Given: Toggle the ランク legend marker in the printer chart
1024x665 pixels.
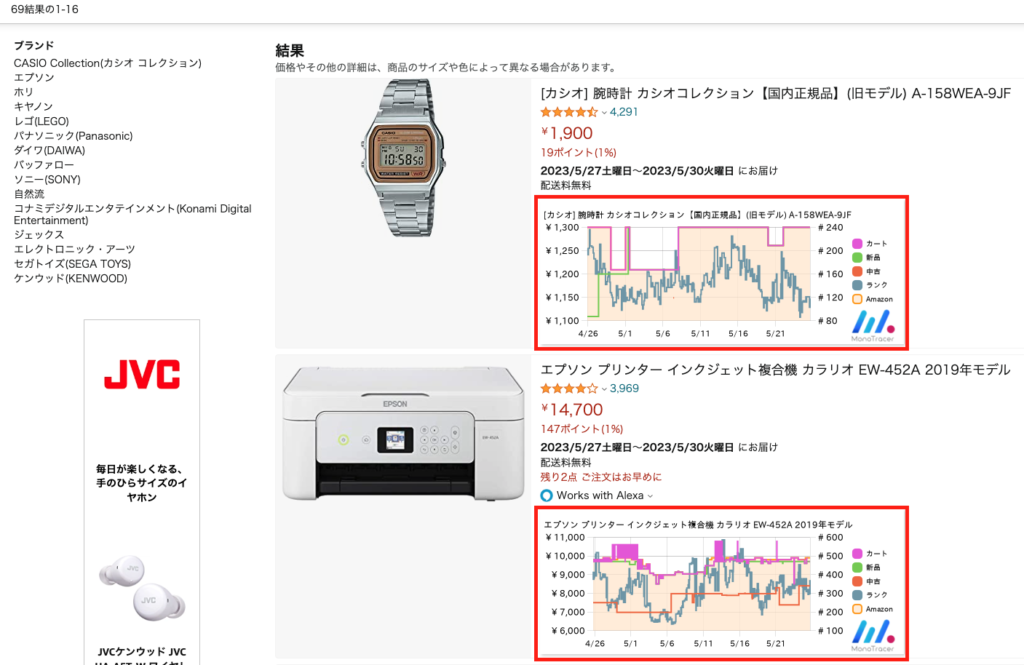Looking at the screenshot, I should [x=857, y=595].
